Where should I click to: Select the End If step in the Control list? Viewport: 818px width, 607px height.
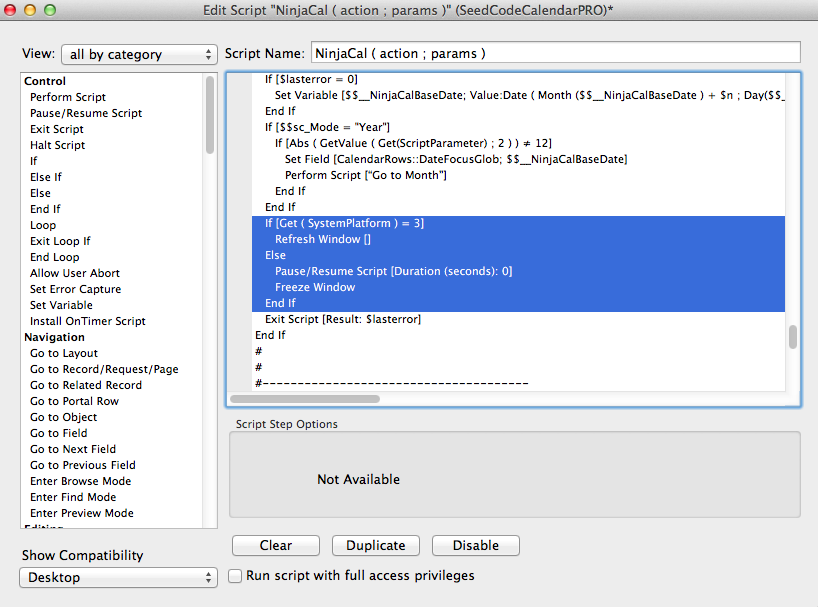tap(45, 209)
